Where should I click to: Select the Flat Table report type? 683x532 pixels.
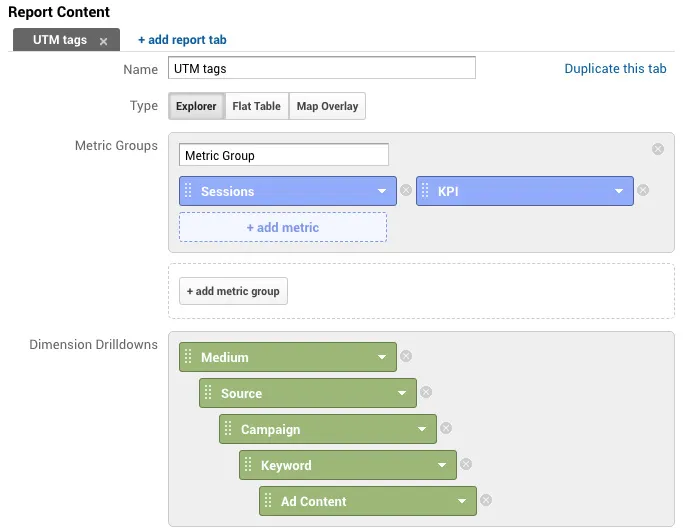(257, 106)
